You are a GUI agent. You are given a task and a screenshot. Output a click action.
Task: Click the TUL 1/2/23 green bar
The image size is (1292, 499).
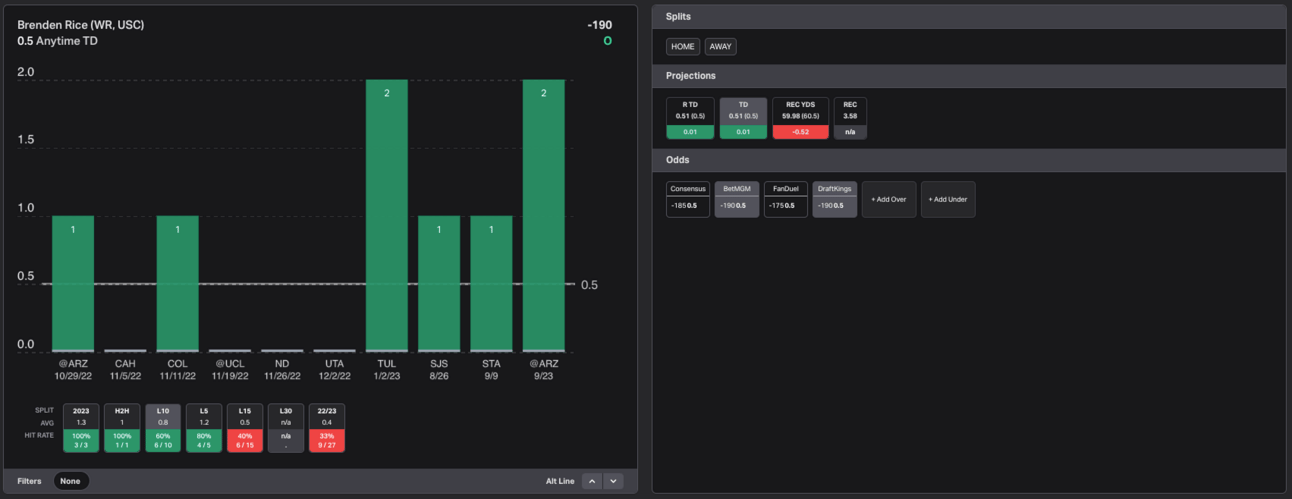[386, 215]
